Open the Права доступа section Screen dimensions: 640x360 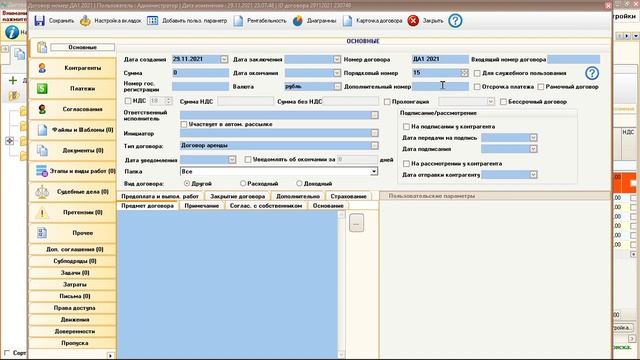coord(75,308)
